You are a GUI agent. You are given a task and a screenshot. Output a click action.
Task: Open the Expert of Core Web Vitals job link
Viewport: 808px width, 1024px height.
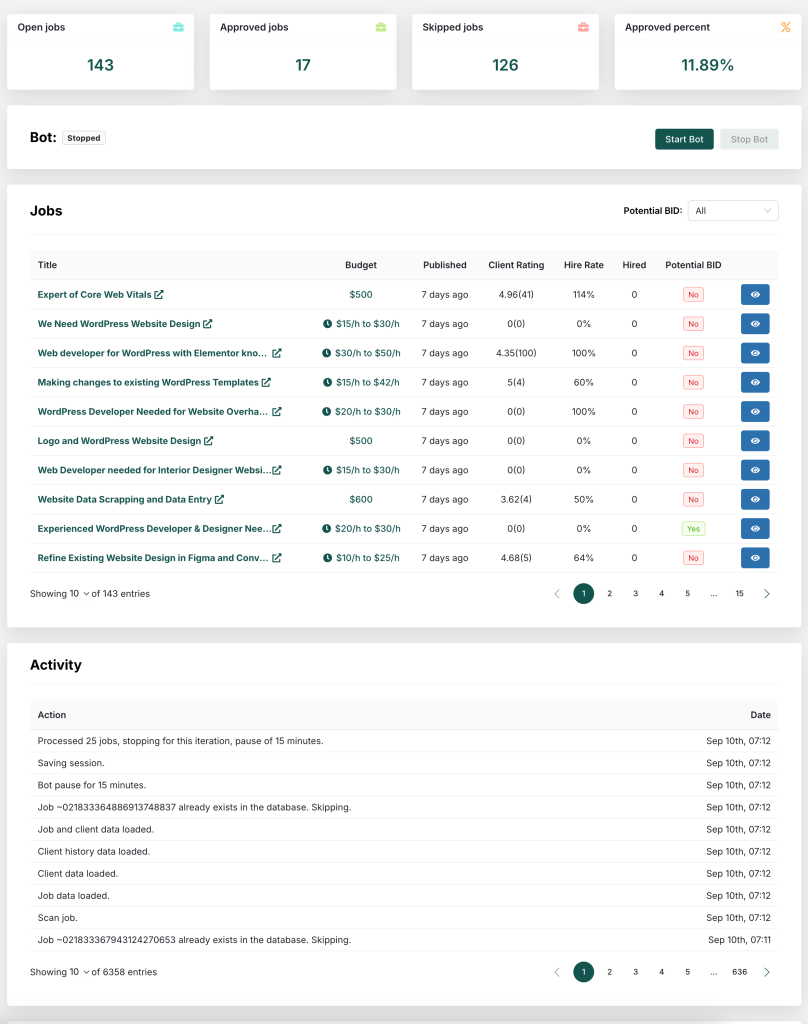[93, 295]
